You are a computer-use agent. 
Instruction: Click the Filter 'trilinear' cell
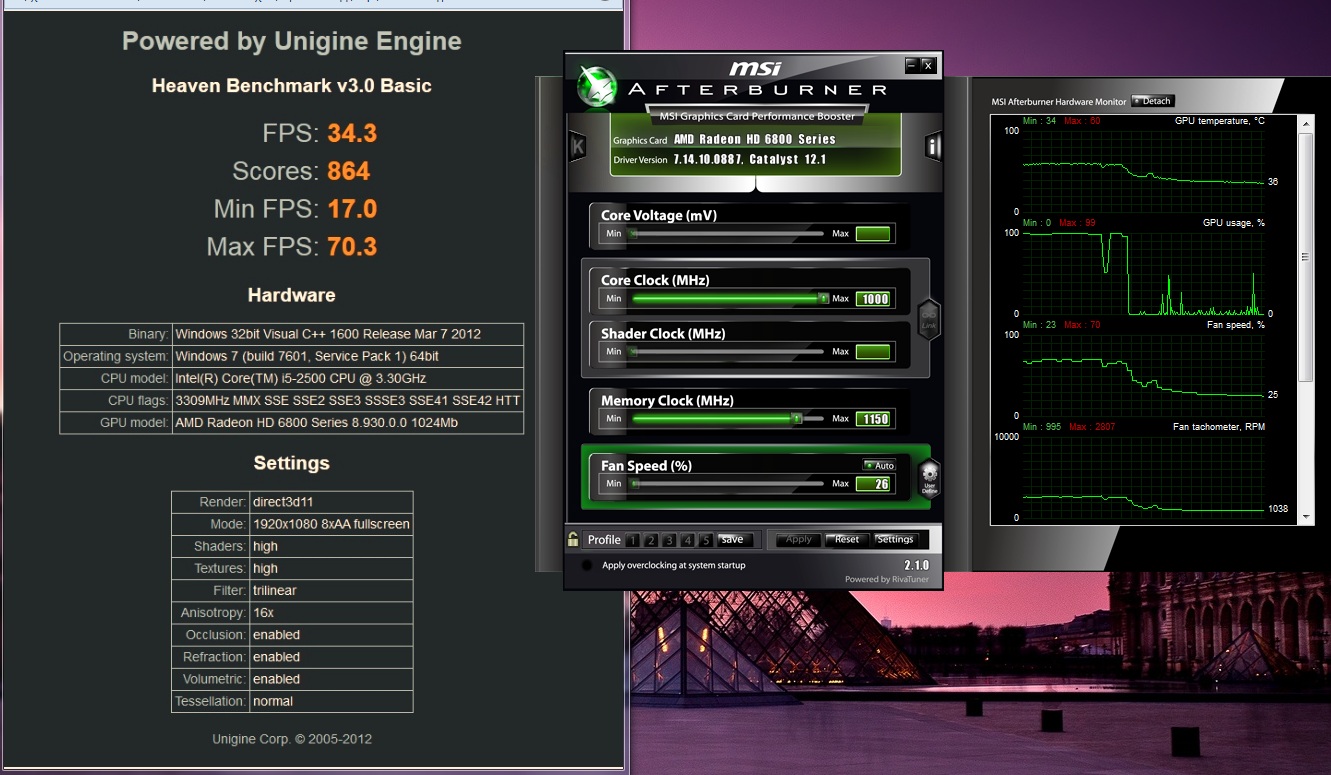pos(331,590)
